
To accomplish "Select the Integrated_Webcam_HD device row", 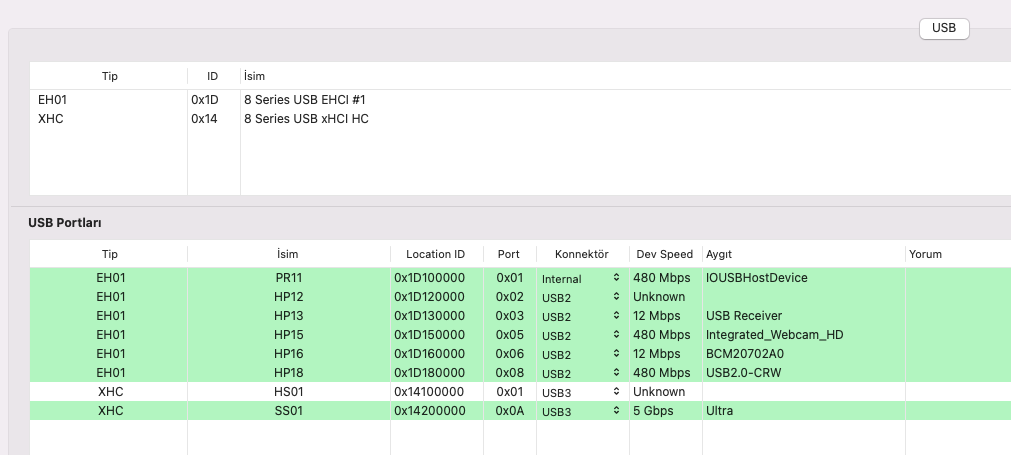I will tap(774, 335).
